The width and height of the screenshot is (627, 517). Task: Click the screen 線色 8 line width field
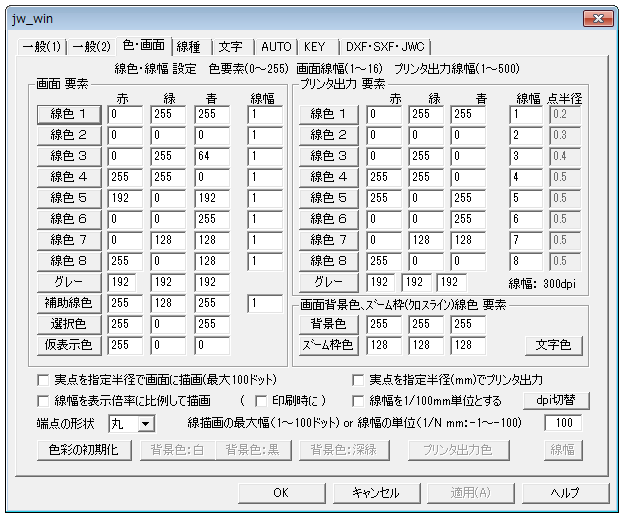(x=265, y=261)
